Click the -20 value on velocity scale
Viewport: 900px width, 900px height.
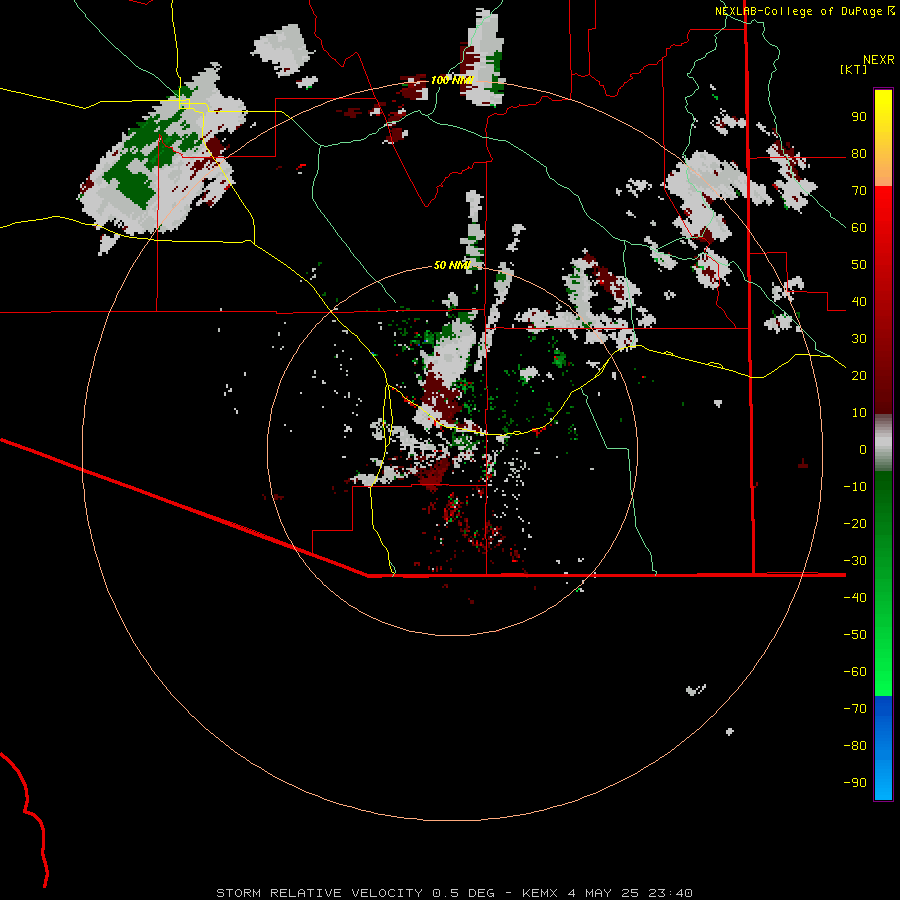855,523
